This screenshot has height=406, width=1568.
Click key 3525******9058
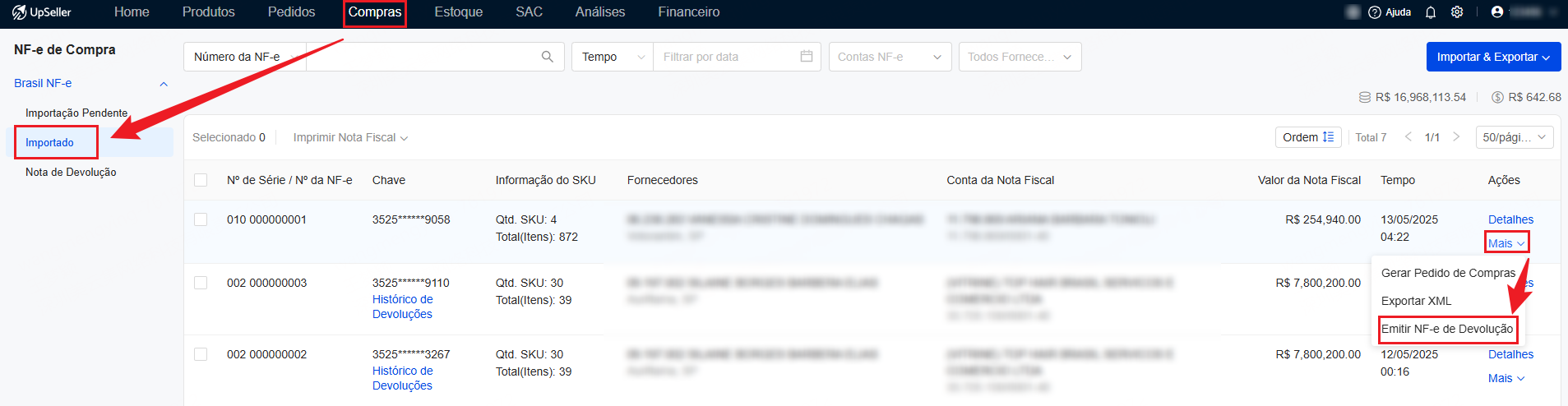411,219
